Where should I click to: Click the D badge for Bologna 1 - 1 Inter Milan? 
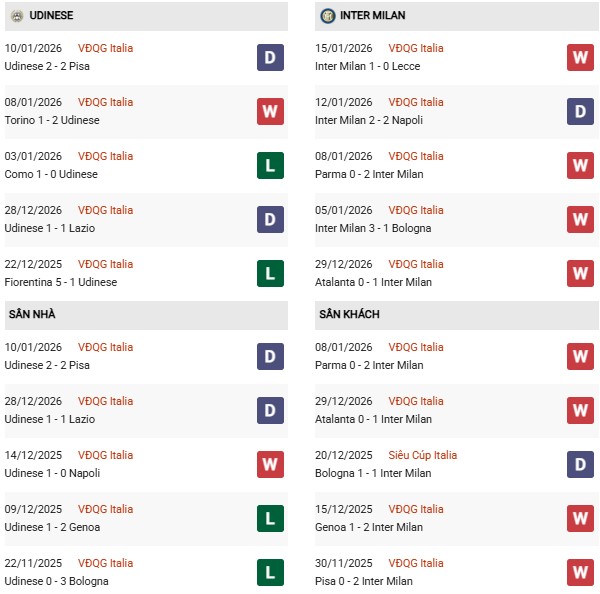(x=580, y=464)
